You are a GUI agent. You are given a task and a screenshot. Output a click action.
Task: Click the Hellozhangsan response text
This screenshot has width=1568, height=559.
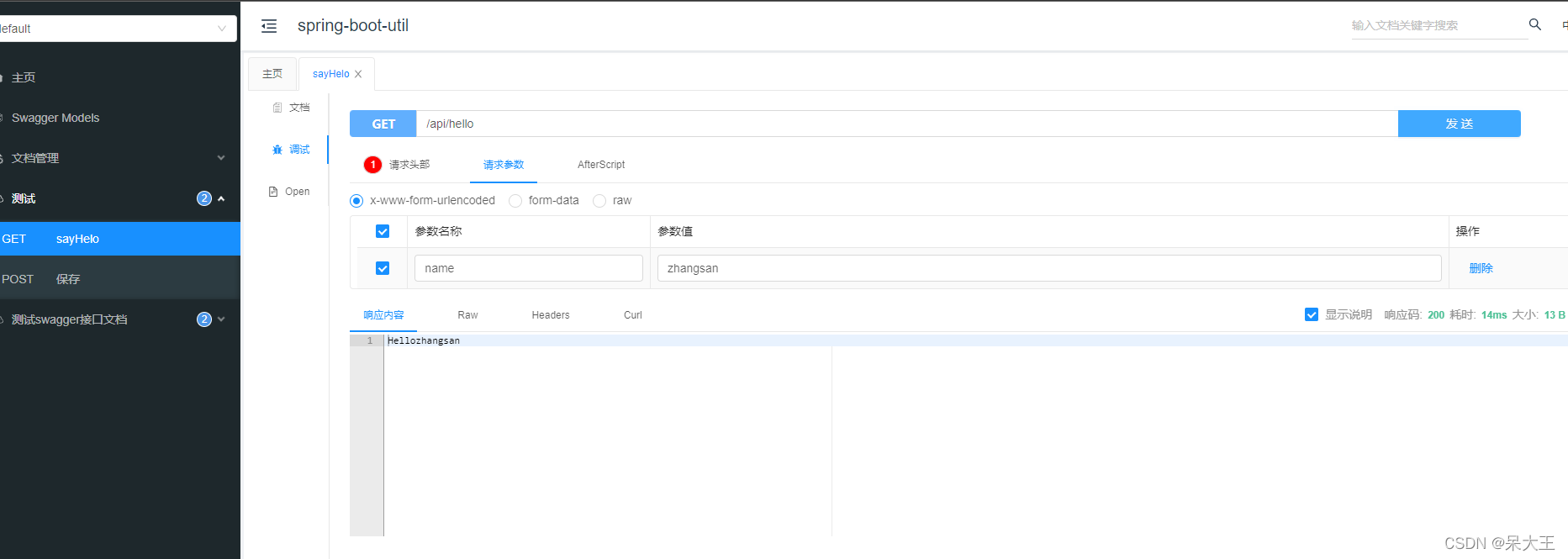[424, 340]
